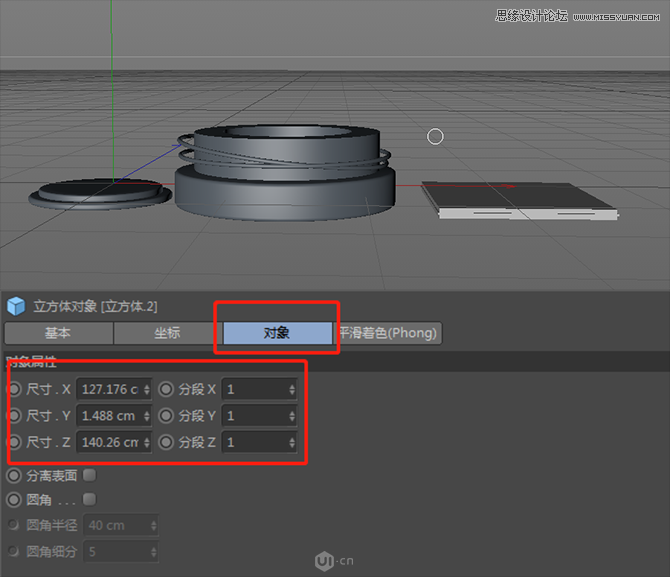Image resolution: width=670 pixels, height=577 pixels.
Task: Select the flat cube object in viewport
Action: 516,199
